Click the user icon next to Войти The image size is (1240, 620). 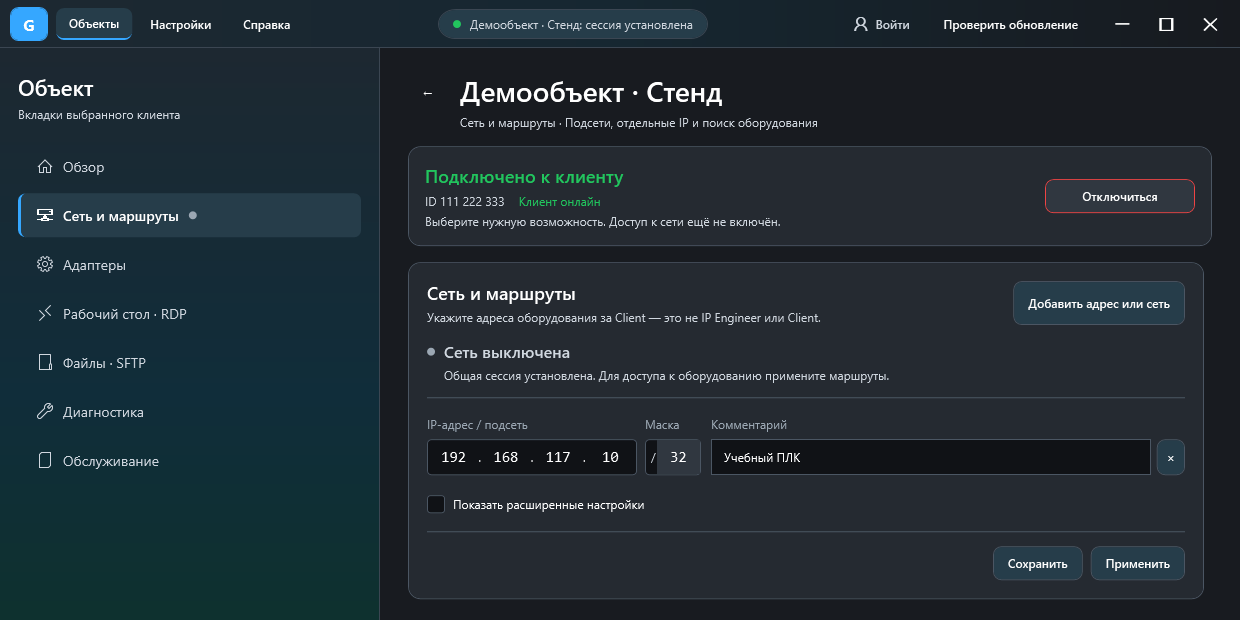[x=860, y=24]
